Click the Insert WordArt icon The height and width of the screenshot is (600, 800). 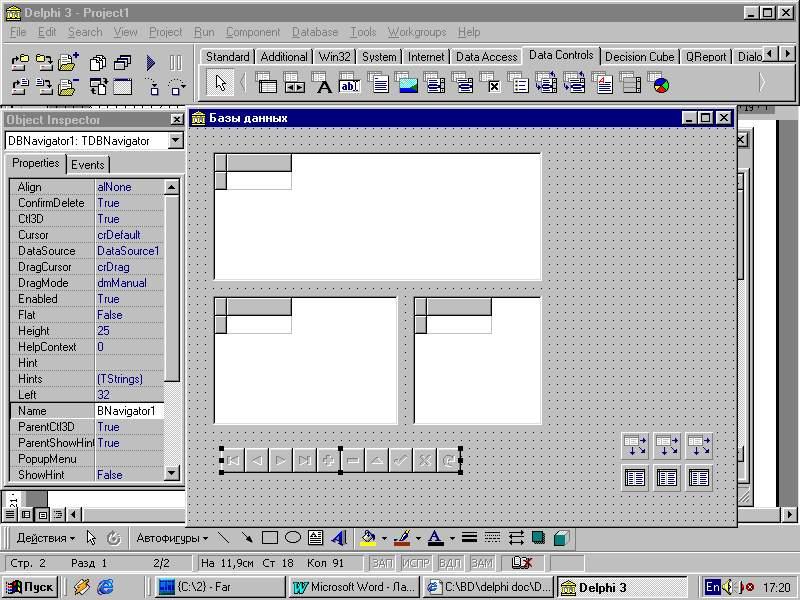[x=339, y=538]
